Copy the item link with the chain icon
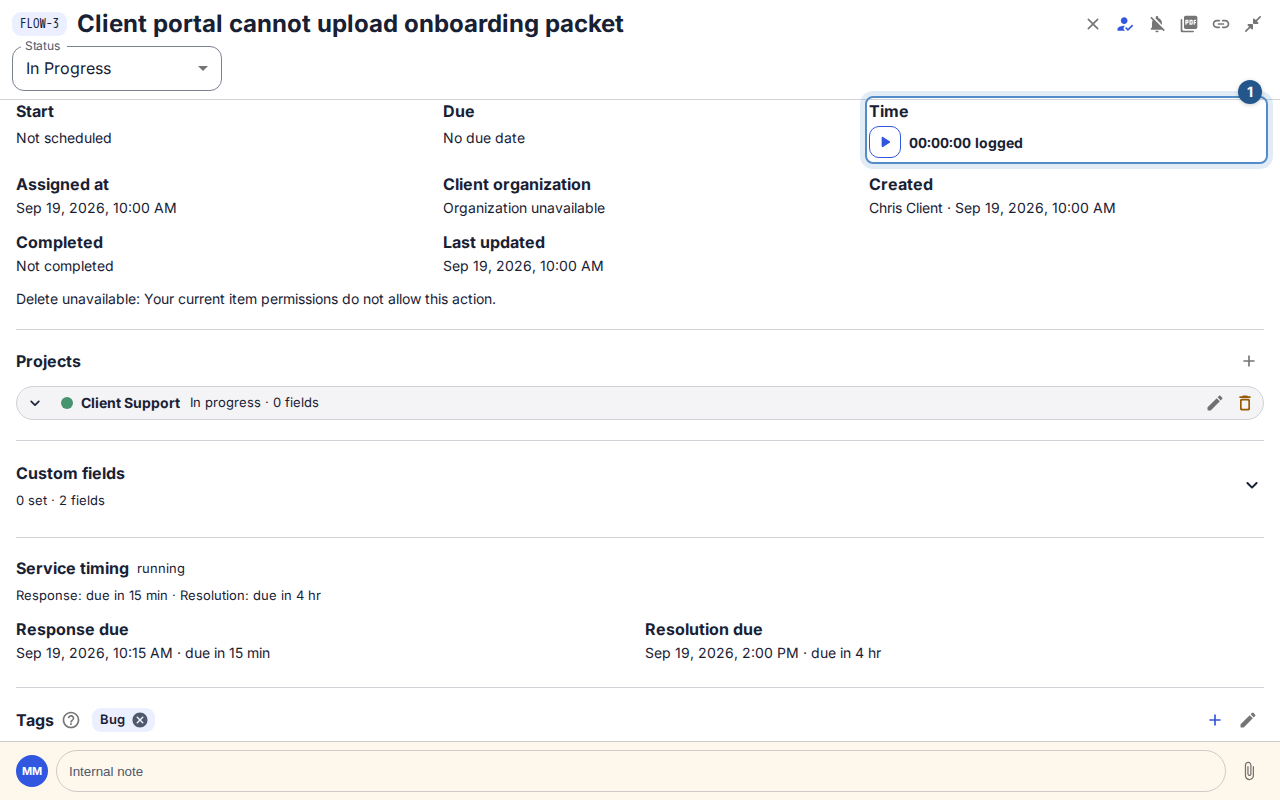The image size is (1280, 800). pyautogui.click(x=1221, y=24)
